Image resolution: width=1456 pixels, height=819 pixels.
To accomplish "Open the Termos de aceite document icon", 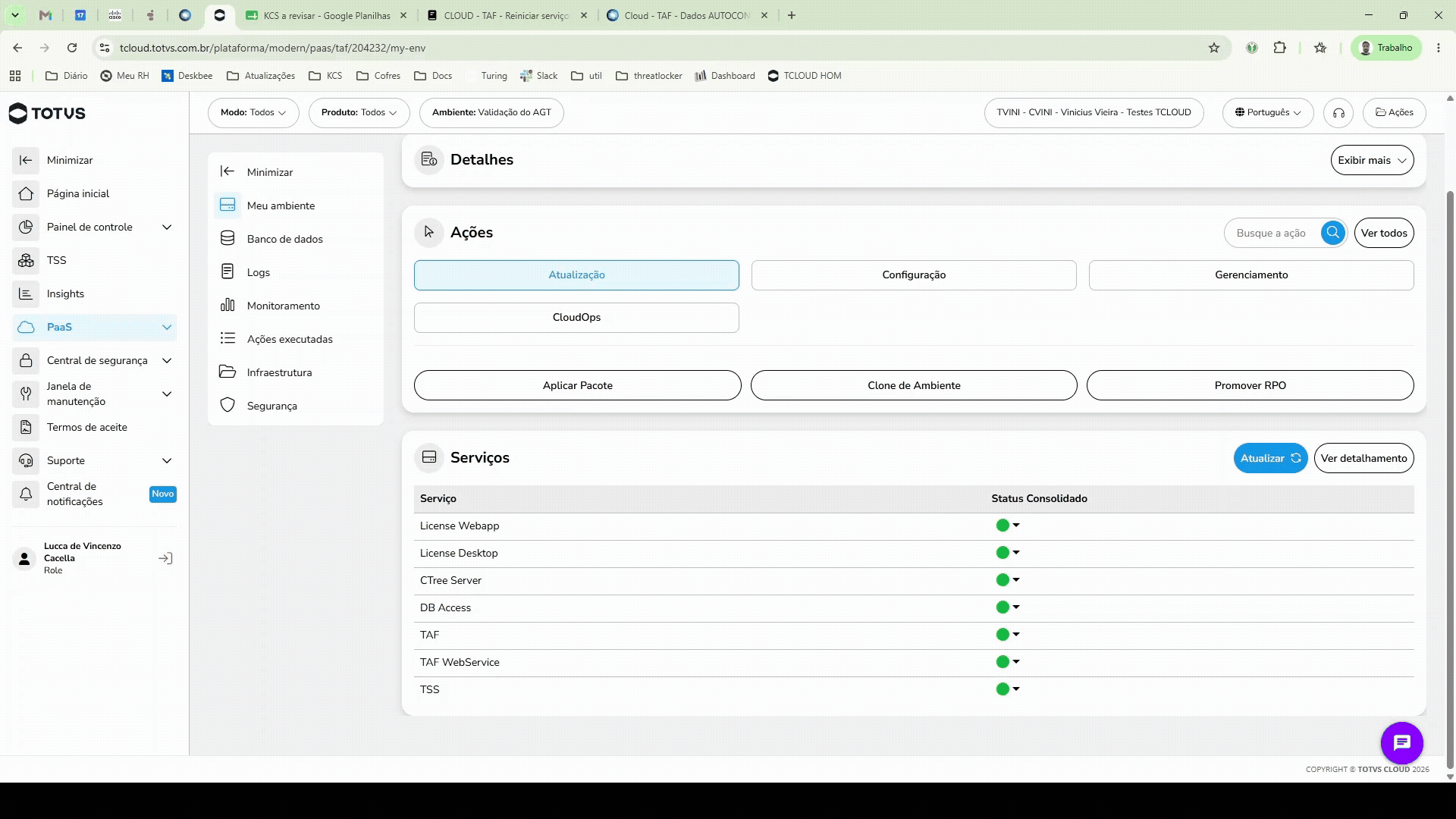I will [26, 427].
